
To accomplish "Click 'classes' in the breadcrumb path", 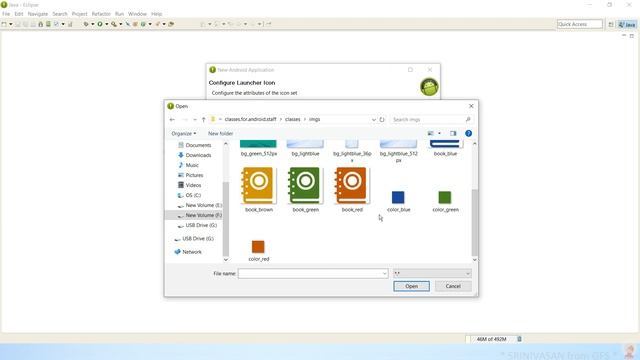I will [x=293, y=120].
